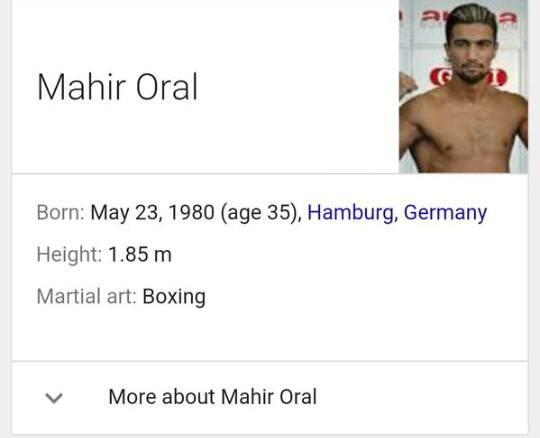The width and height of the screenshot is (540, 438).
Task: Click the Martial art label
Action: pos(87,296)
